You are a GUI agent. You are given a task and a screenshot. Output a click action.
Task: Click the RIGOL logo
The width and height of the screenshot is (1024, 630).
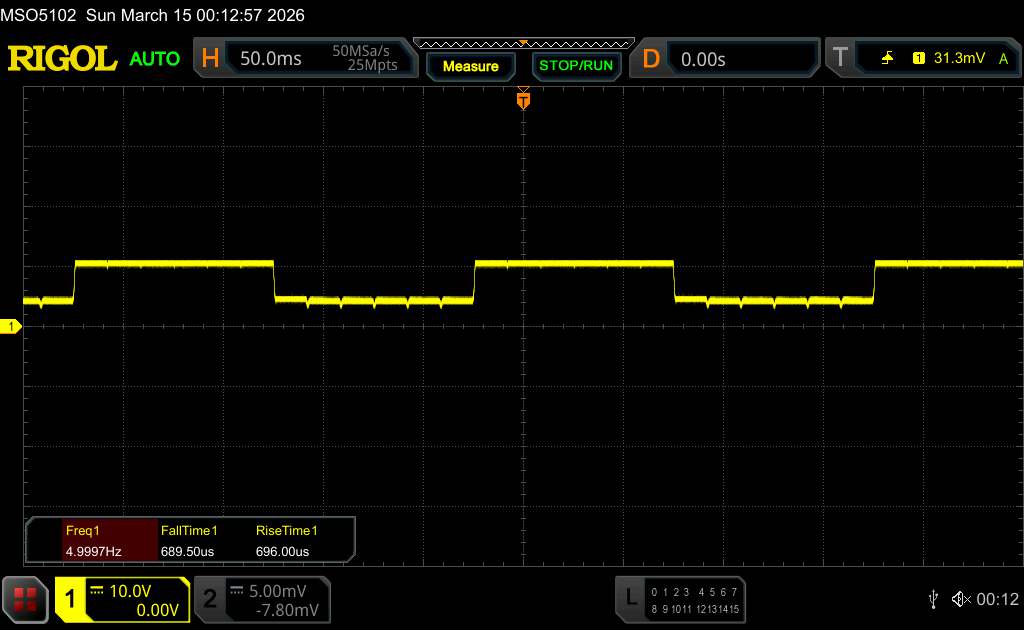(x=62, y=59)
